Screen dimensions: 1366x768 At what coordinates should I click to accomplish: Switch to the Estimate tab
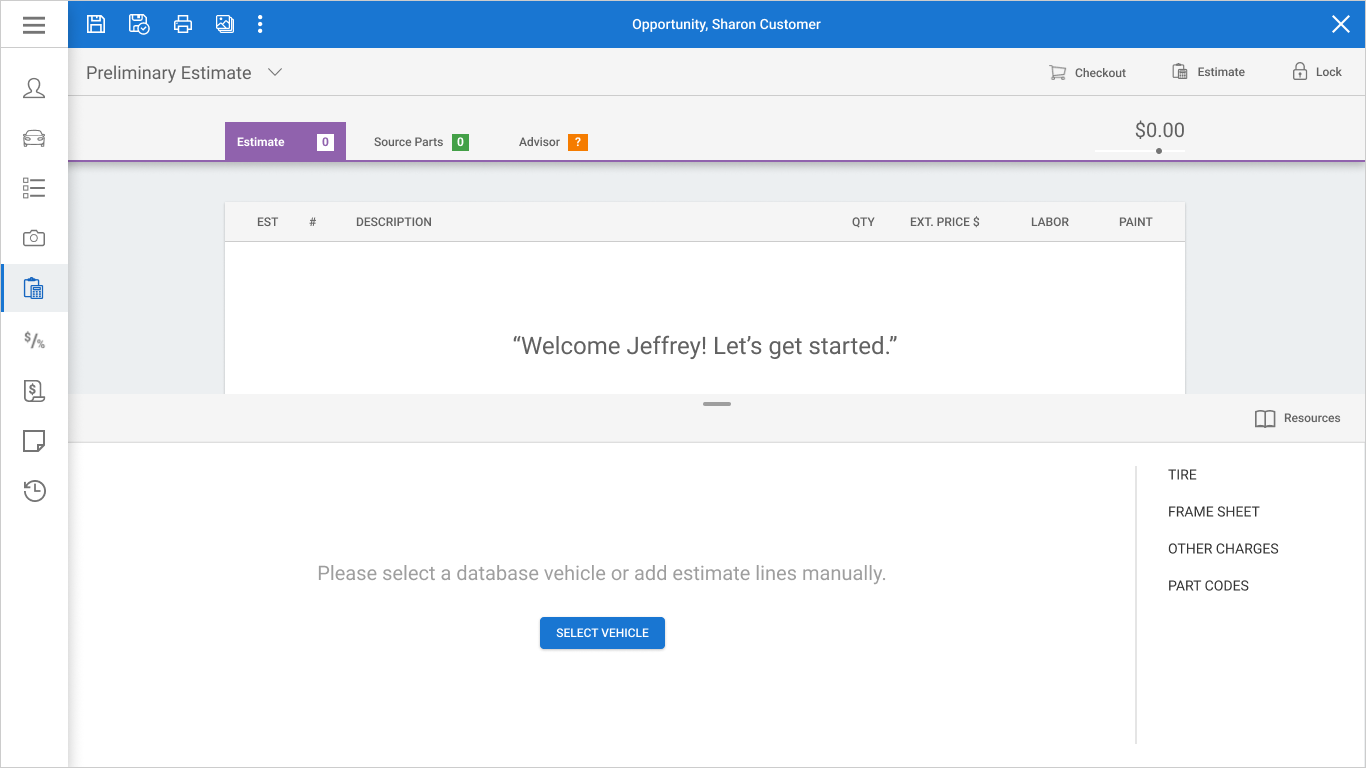pyautogui.click(x=285, y=142)
